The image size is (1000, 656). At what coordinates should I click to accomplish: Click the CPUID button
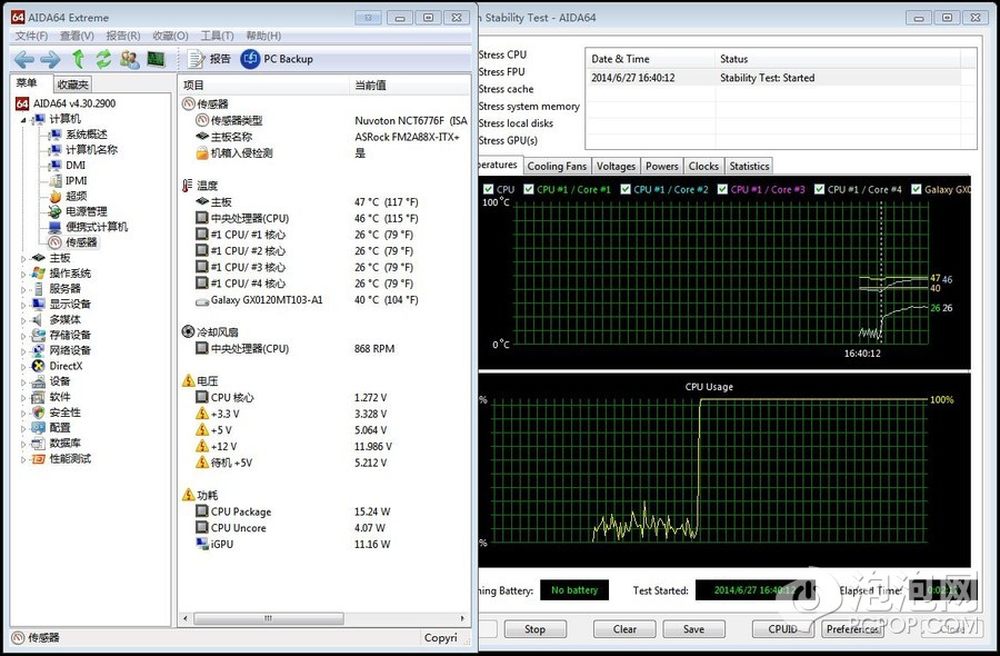click(x=783, y=629)
